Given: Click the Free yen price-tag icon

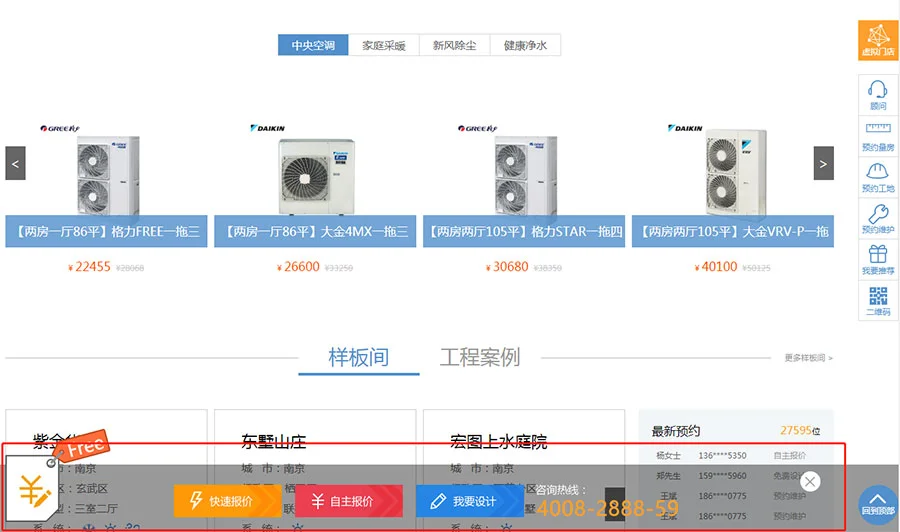Looking at the screenshot, I should [x=33, y=488].
